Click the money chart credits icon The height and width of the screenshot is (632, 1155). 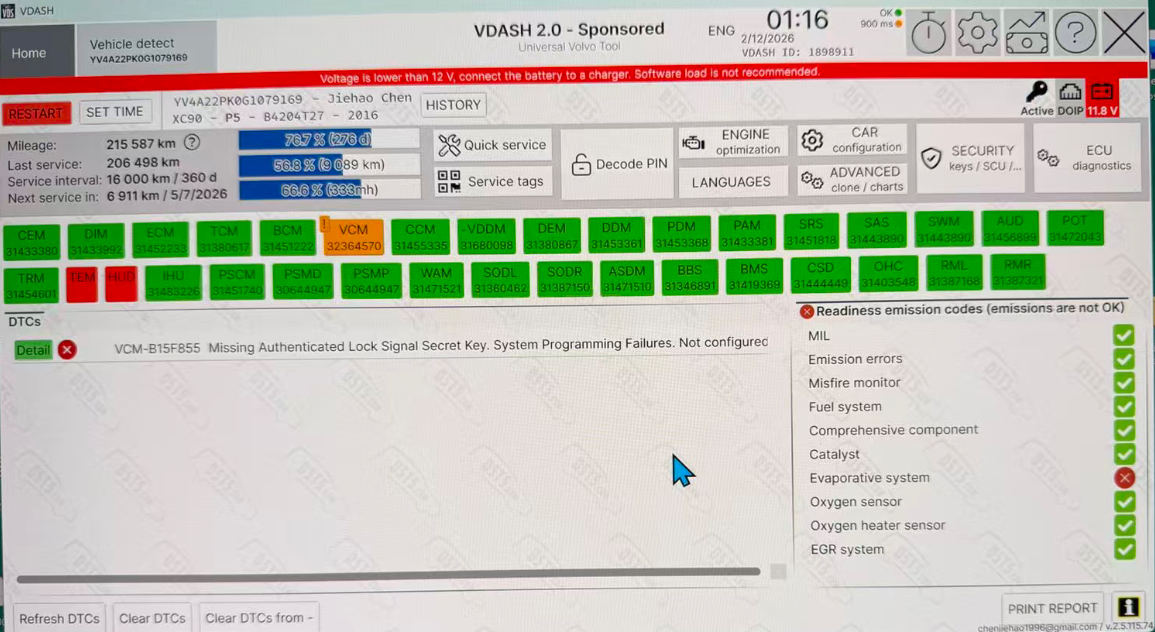(1027, 35)
